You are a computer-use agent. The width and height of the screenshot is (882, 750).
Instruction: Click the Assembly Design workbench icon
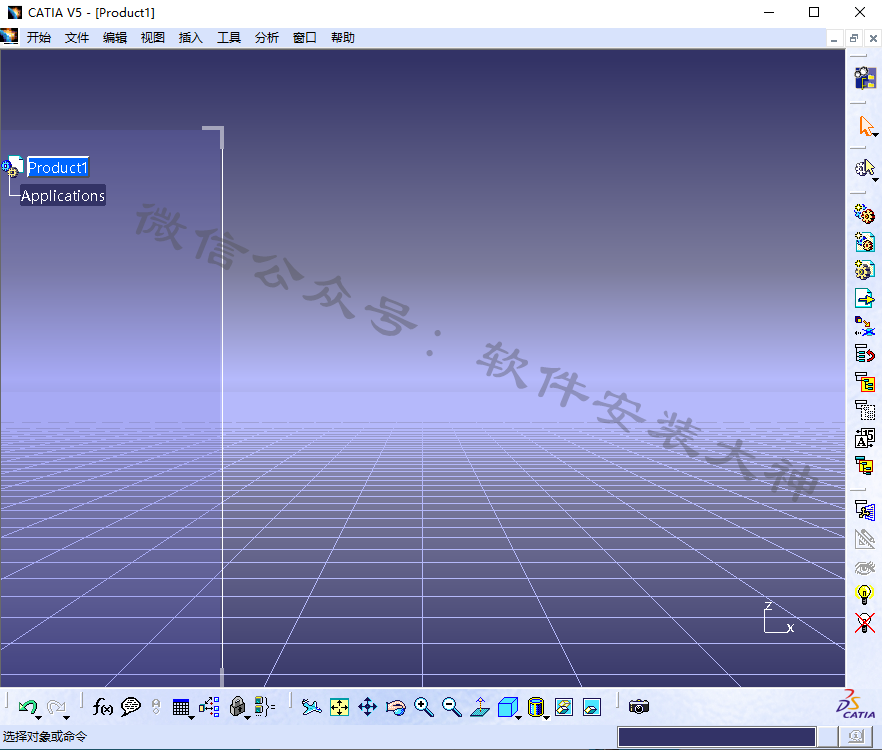865,78
